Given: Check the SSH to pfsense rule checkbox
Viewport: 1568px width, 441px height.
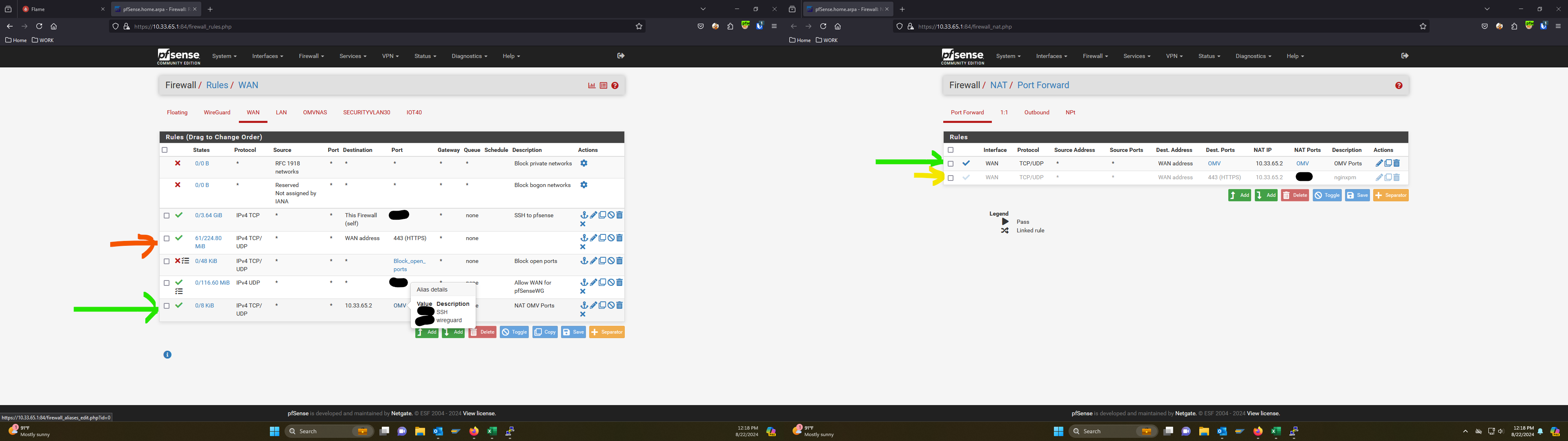Looking at the screenshot, I should point(166,216).
